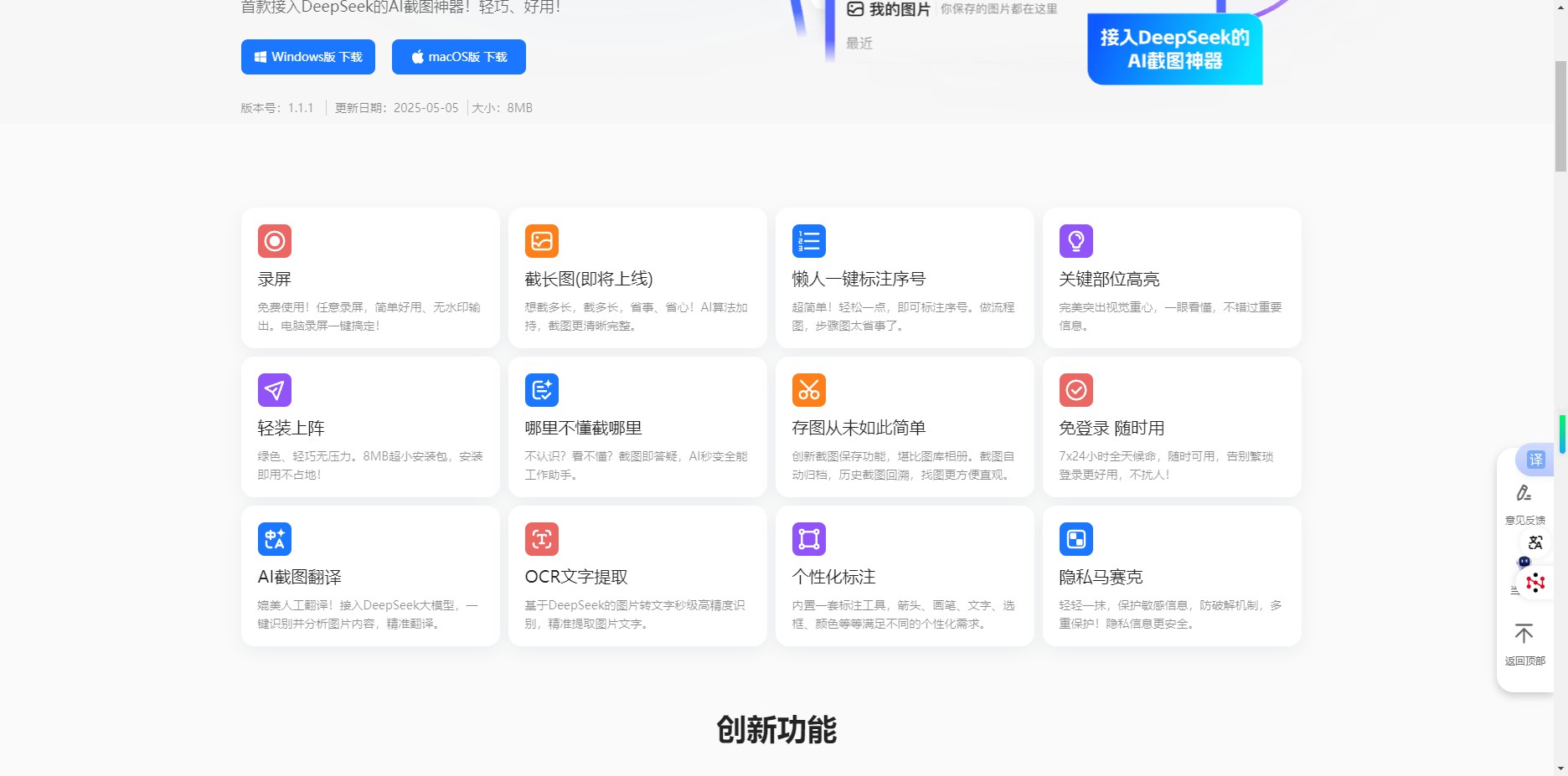
Task: Click the OCR文字提取 text scan icon
Action: [541, 539]
